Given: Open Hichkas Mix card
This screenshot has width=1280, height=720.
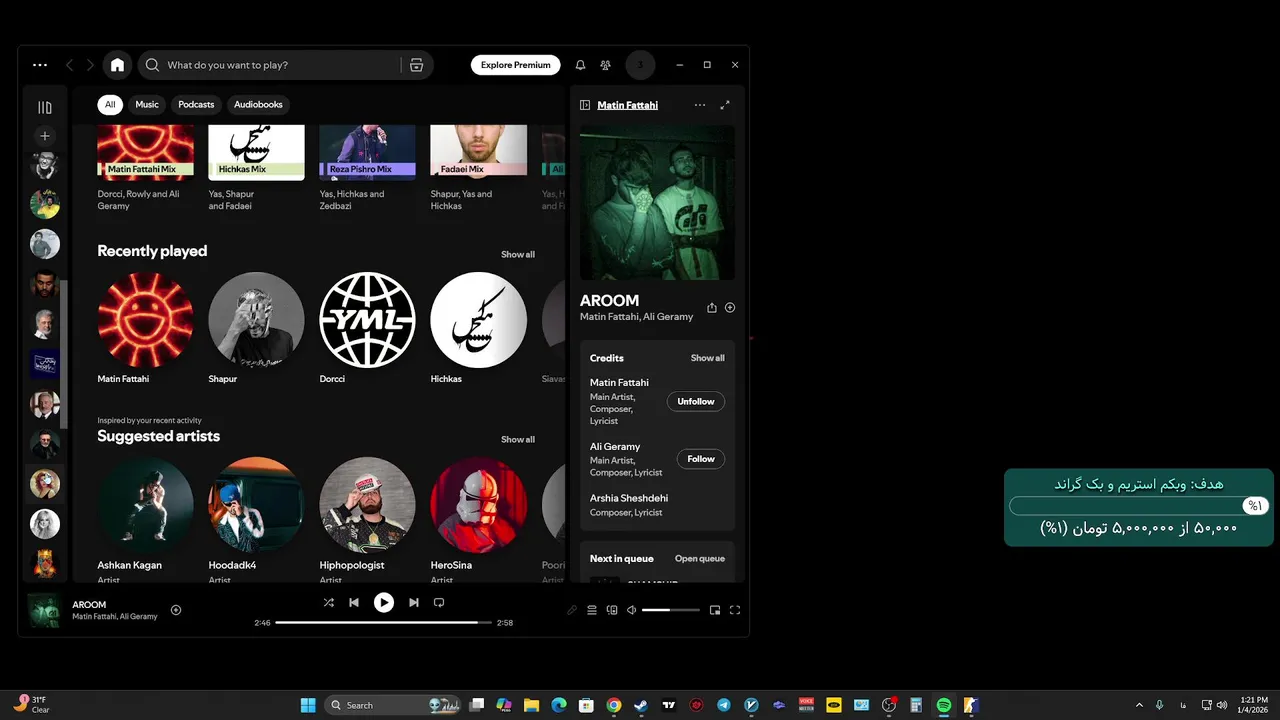Looking at the screenshot, I should 256,168.
